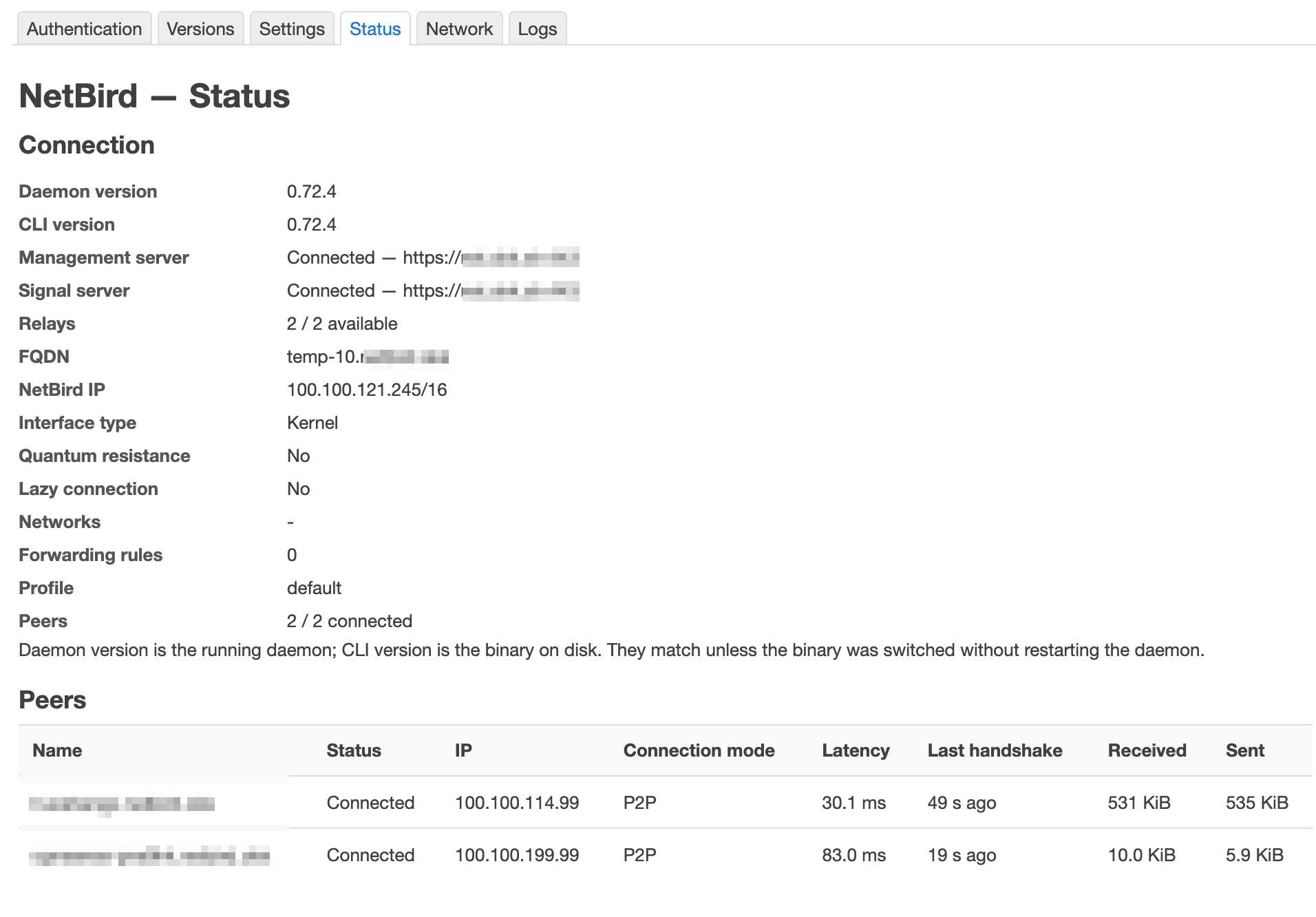This screenshot has width=1316, height=917.
Task: Click the Last handshake column header
Action: pos(995,750)
